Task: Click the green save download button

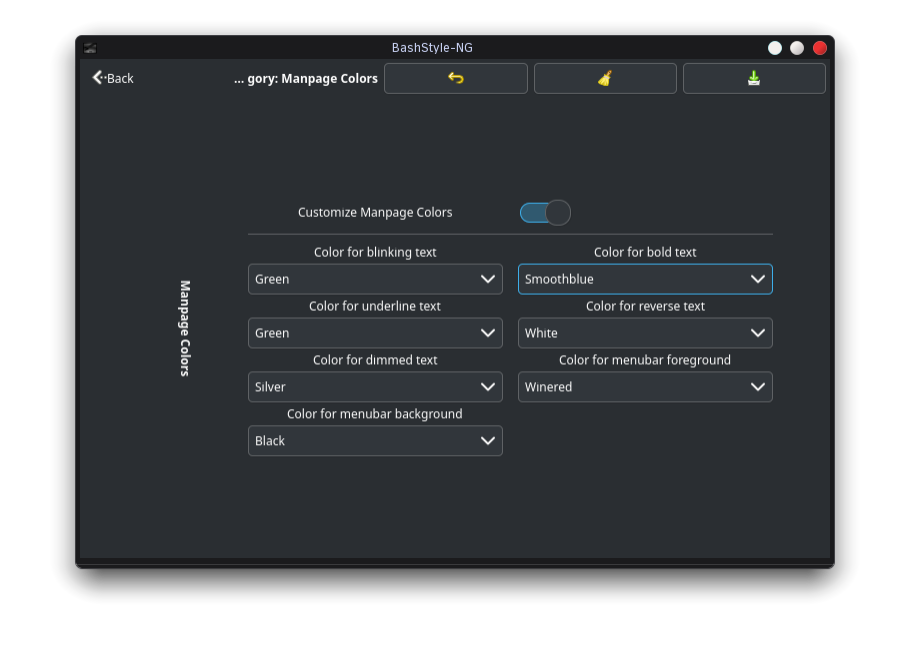Action: (754, 78)
